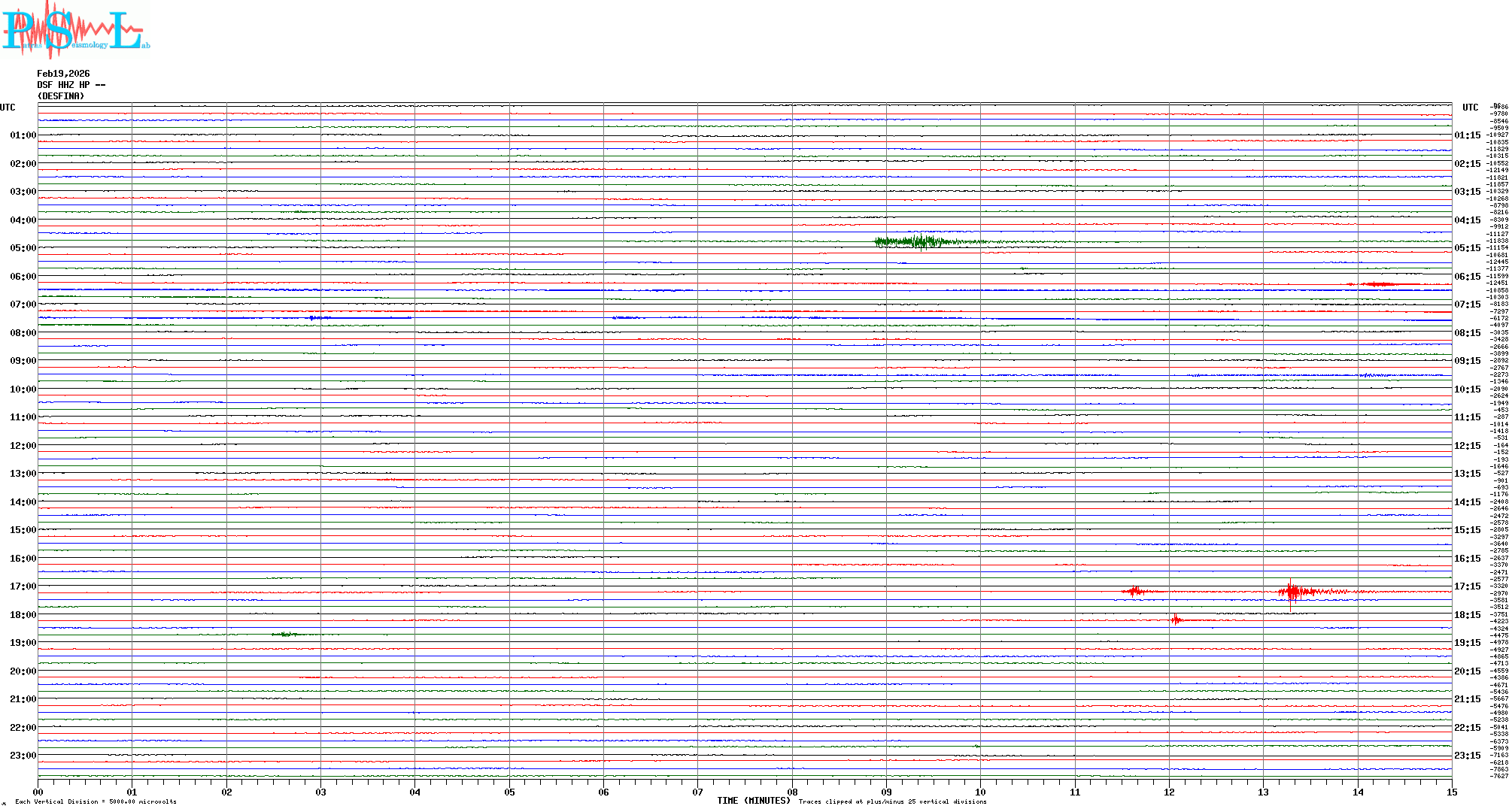Viewport: 1512px width, 812px height.
Task: Click the 23:15 label on right axis
Action: (x=1467, y=756)
